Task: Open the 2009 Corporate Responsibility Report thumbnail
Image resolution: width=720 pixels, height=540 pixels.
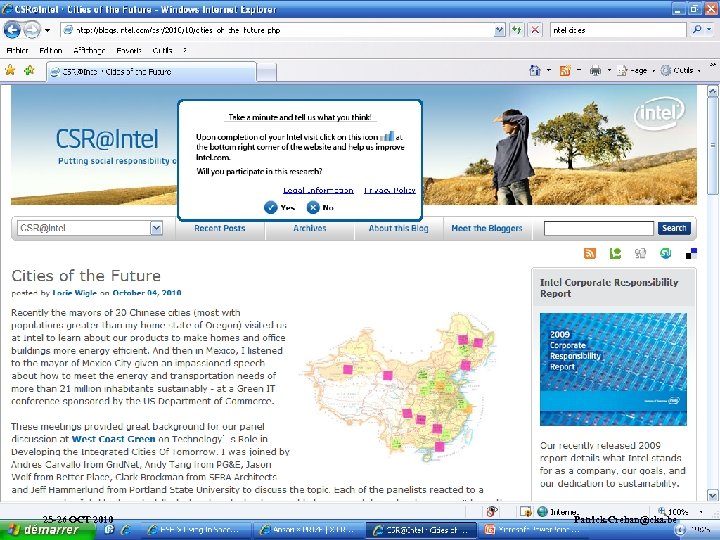Action: pyautogui.click(x=613, y=369)
